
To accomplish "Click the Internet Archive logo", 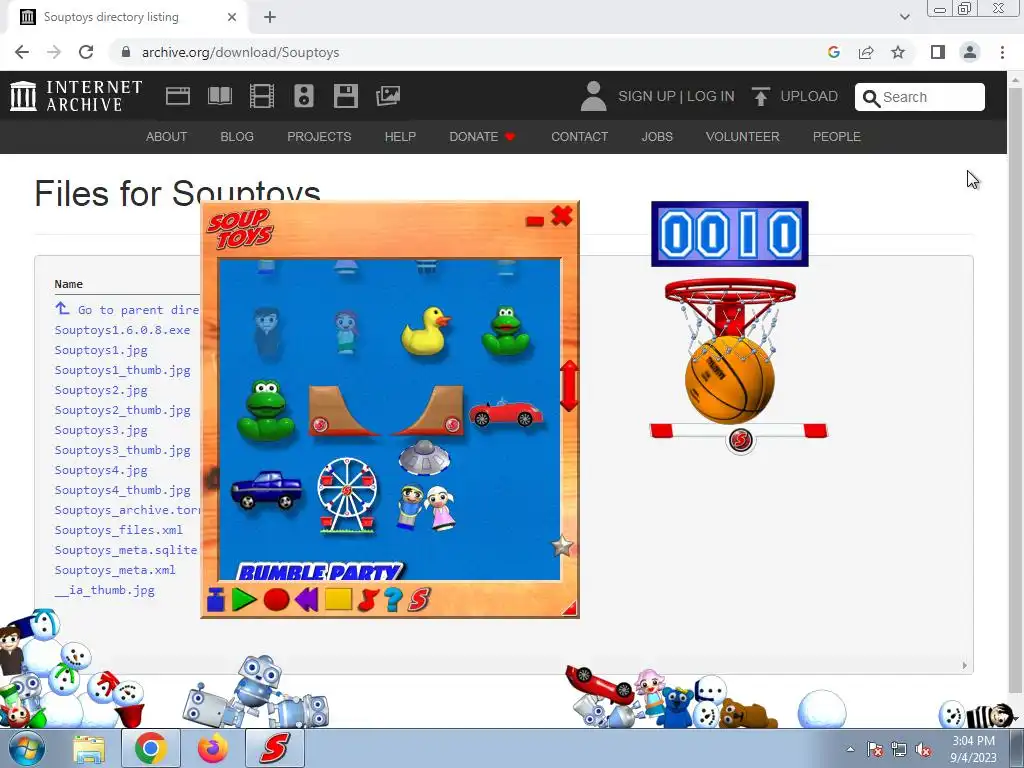I will click(76, 96).
